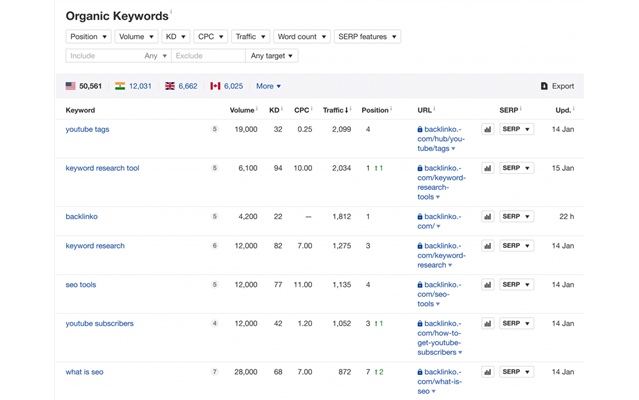Open the SERP dropdown for keyword research tool row

click(x=516, y=168)
